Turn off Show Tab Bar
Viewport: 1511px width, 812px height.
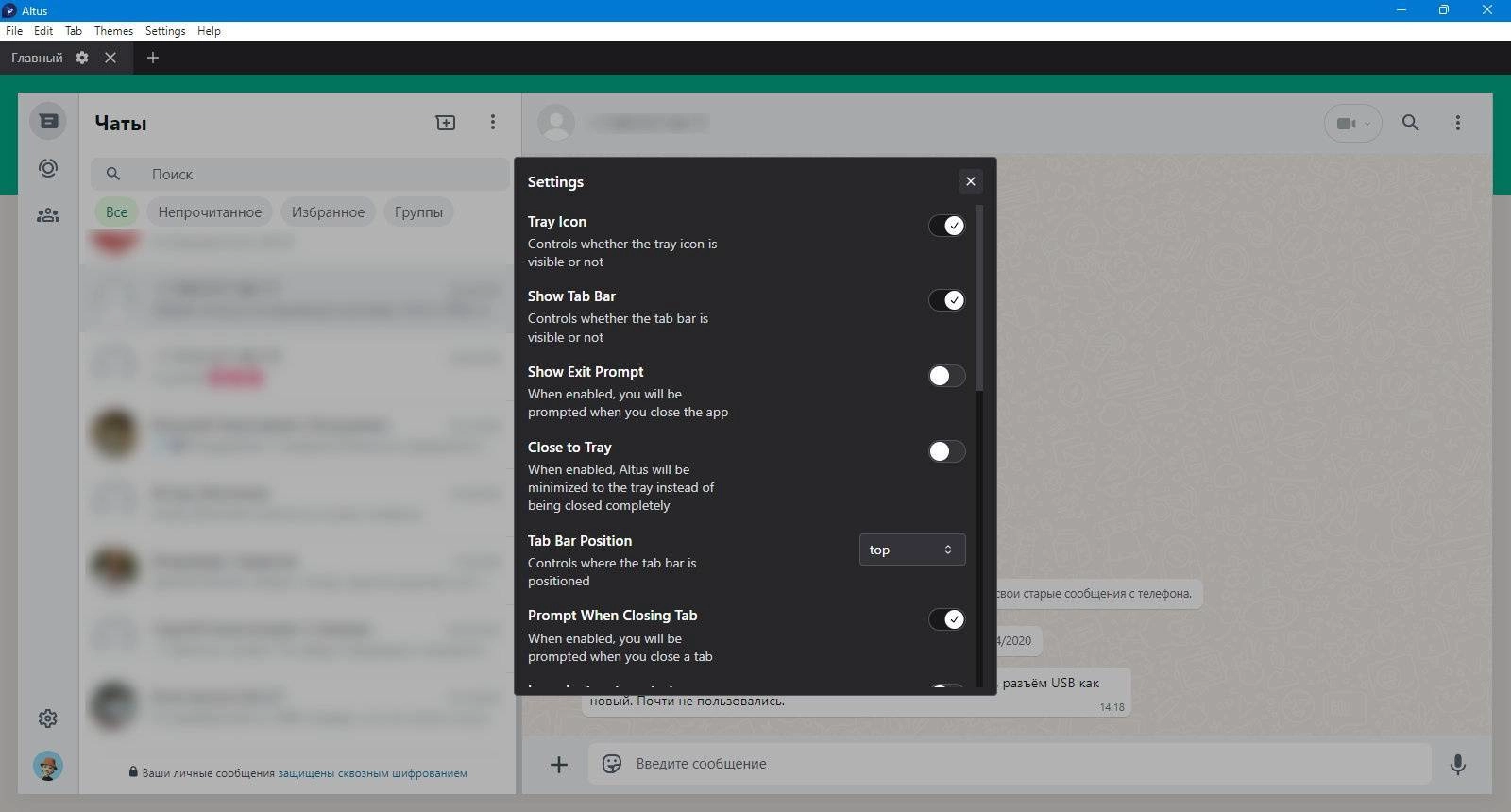pyautogui.click(x=946, y=300)
